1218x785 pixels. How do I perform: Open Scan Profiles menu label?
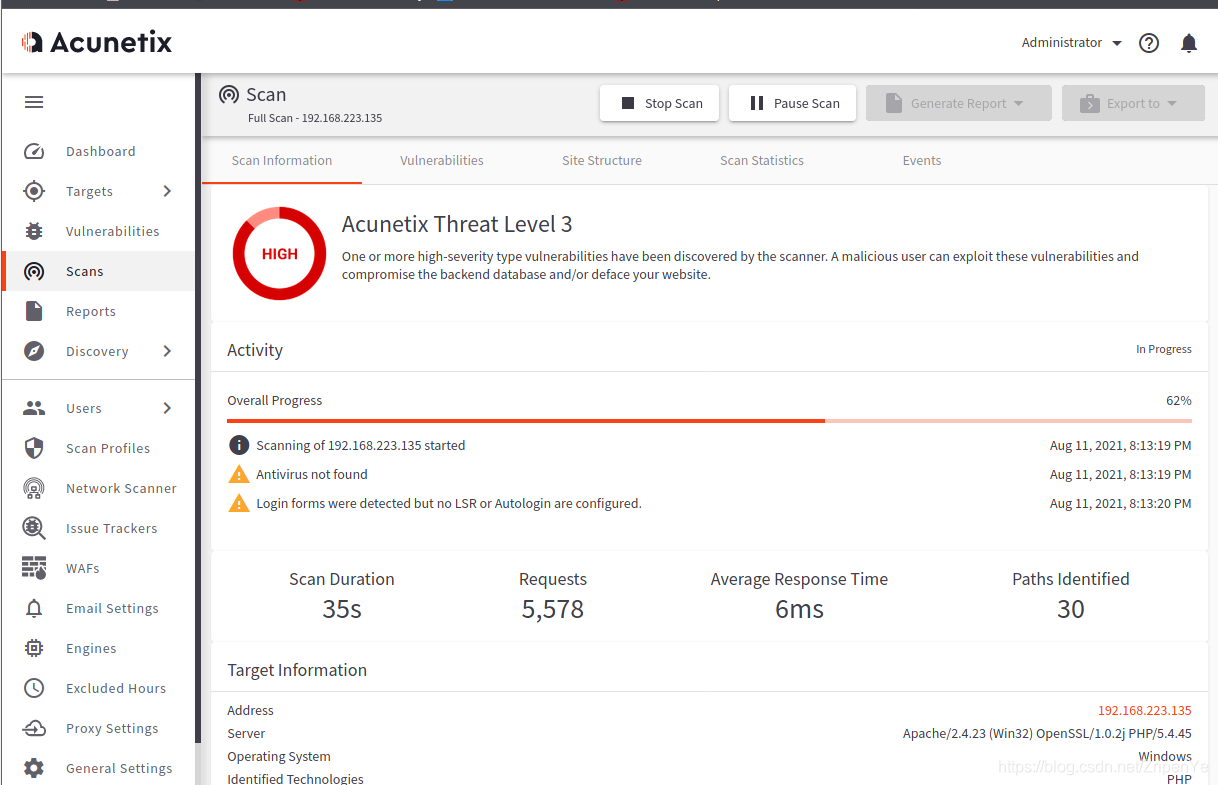tap(108, 448)
